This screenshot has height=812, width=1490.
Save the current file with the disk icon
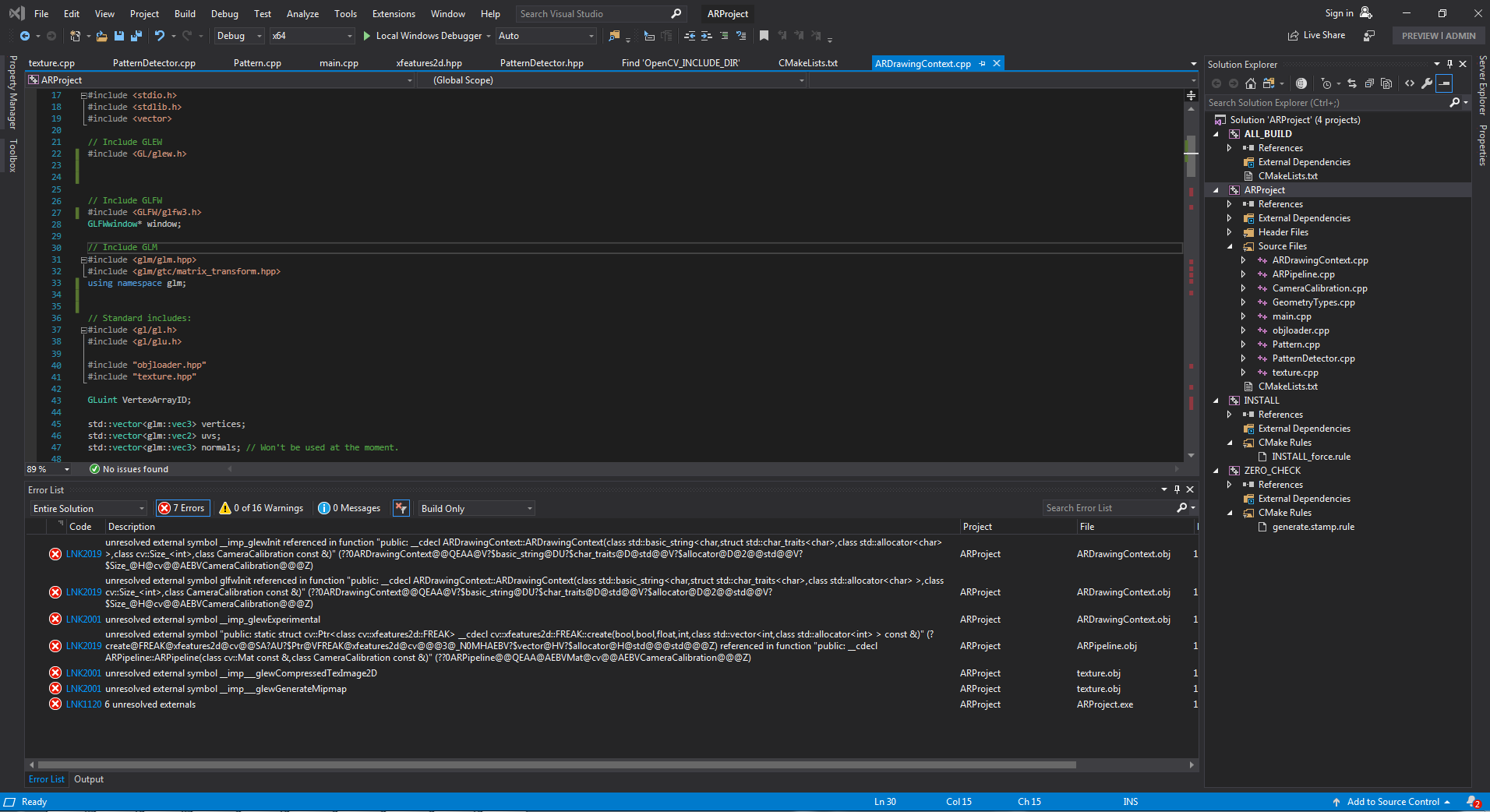click(118, 36)
